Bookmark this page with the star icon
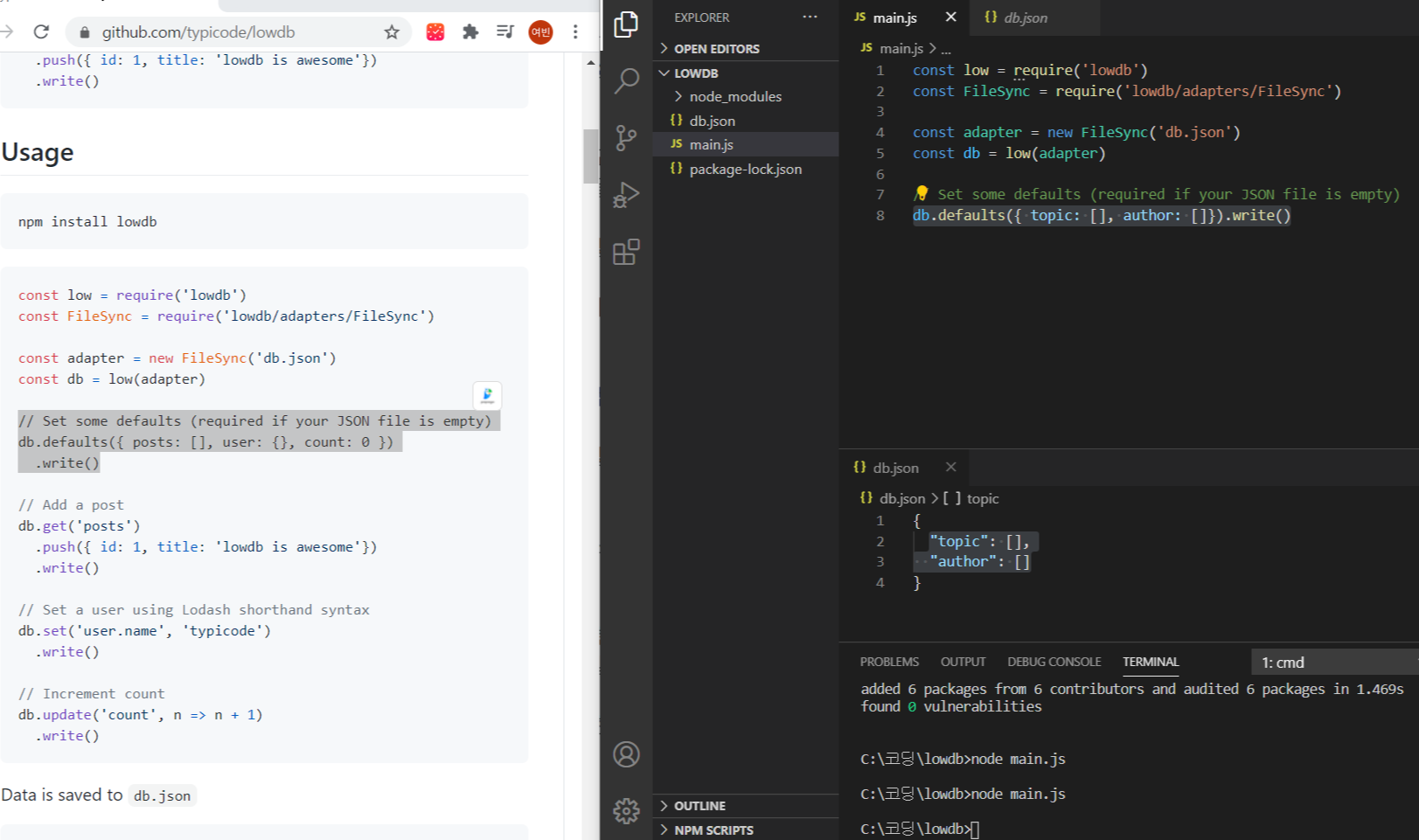Screen dimensions: 1419x840 point(392,31)
